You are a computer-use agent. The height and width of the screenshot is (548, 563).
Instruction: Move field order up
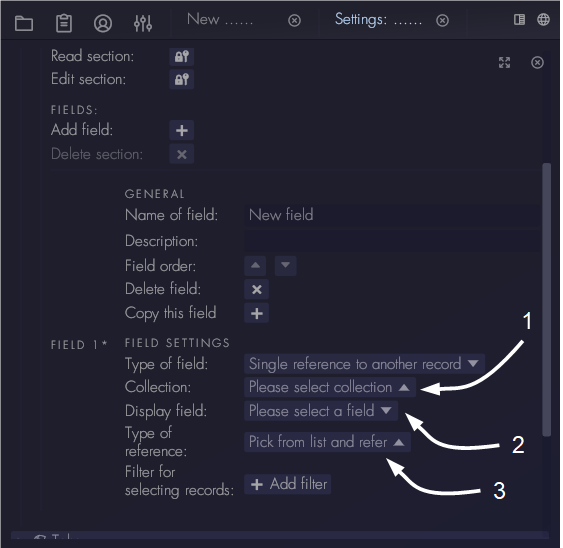click(255, 266)
